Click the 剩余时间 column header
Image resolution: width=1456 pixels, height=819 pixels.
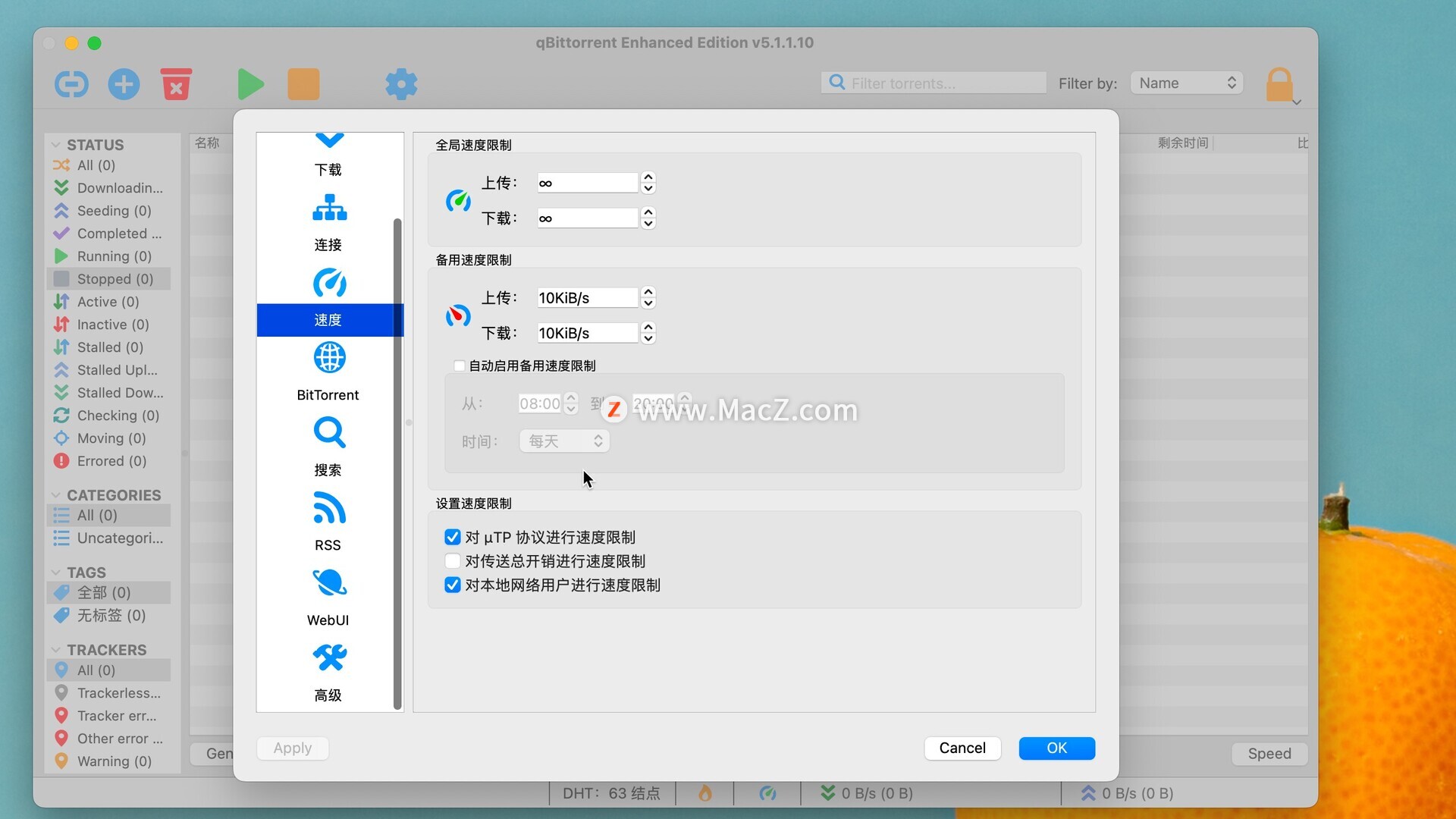(1183, 143)
